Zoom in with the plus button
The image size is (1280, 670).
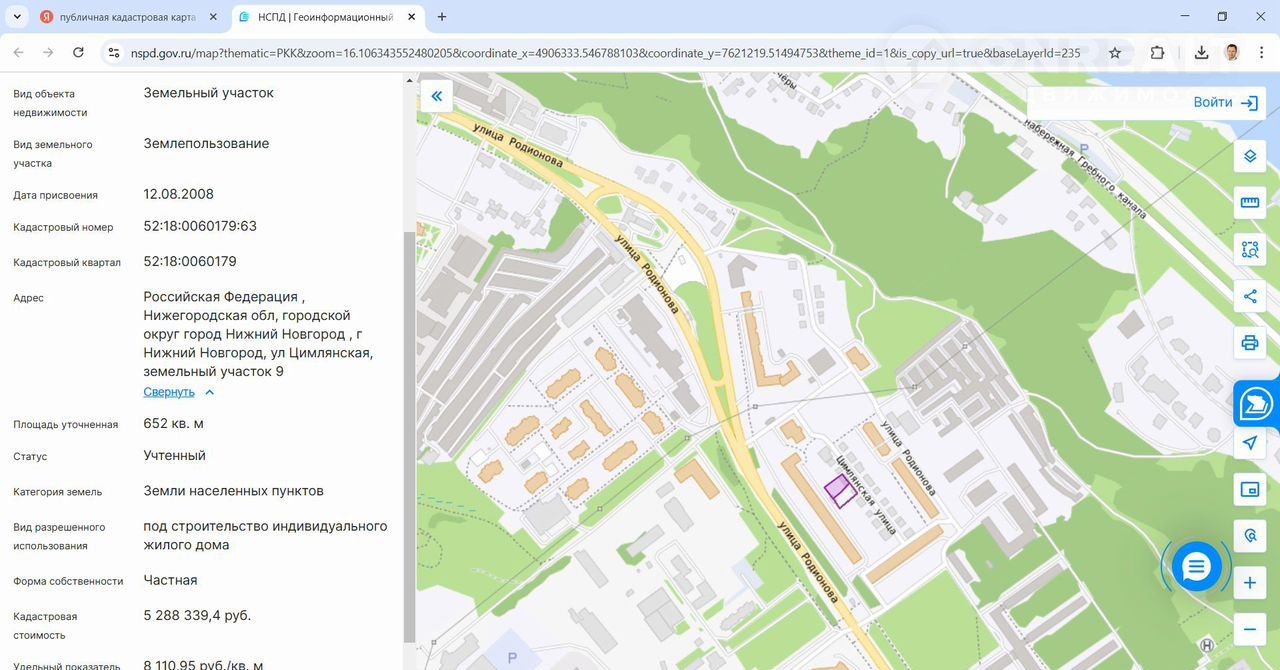coord(1249,583)
